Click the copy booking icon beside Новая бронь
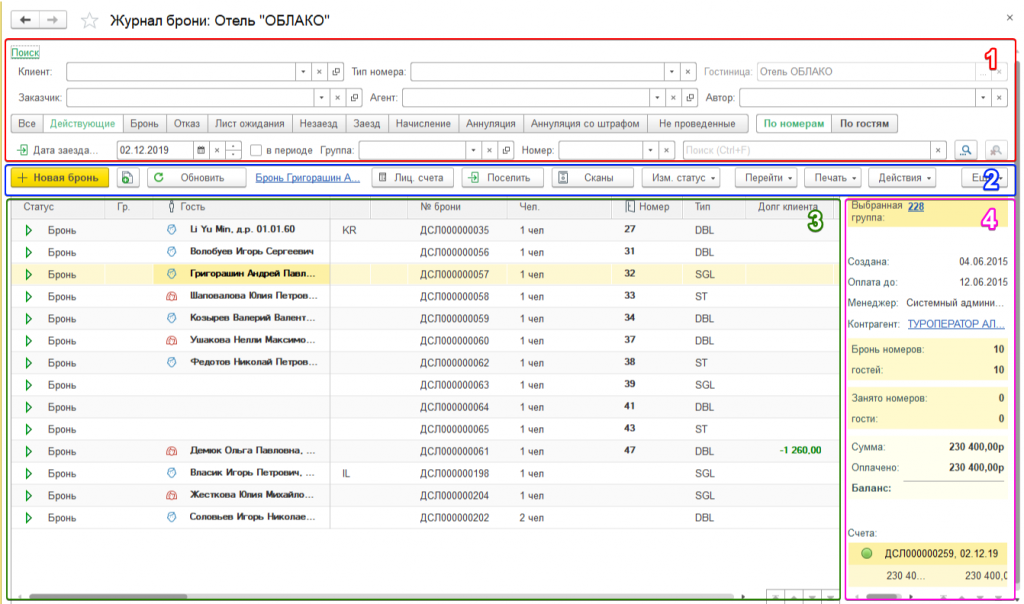This screenshot has width=1024, height=604. 127,178
